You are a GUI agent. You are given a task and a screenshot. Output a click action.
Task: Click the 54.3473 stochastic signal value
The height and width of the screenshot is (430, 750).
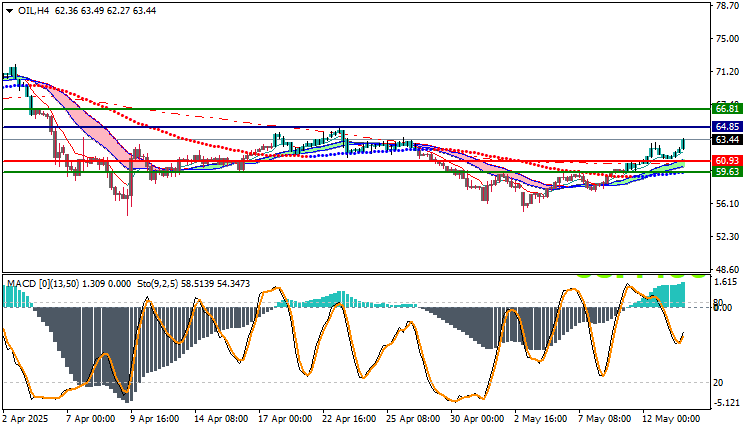[233, 284]
